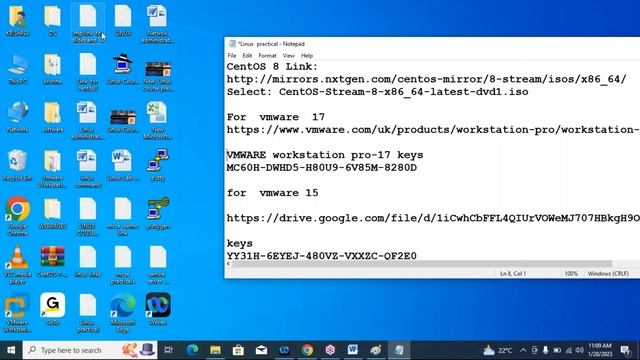
Task: Open File Explorer from the taskbar
Action: click(216, 350)
